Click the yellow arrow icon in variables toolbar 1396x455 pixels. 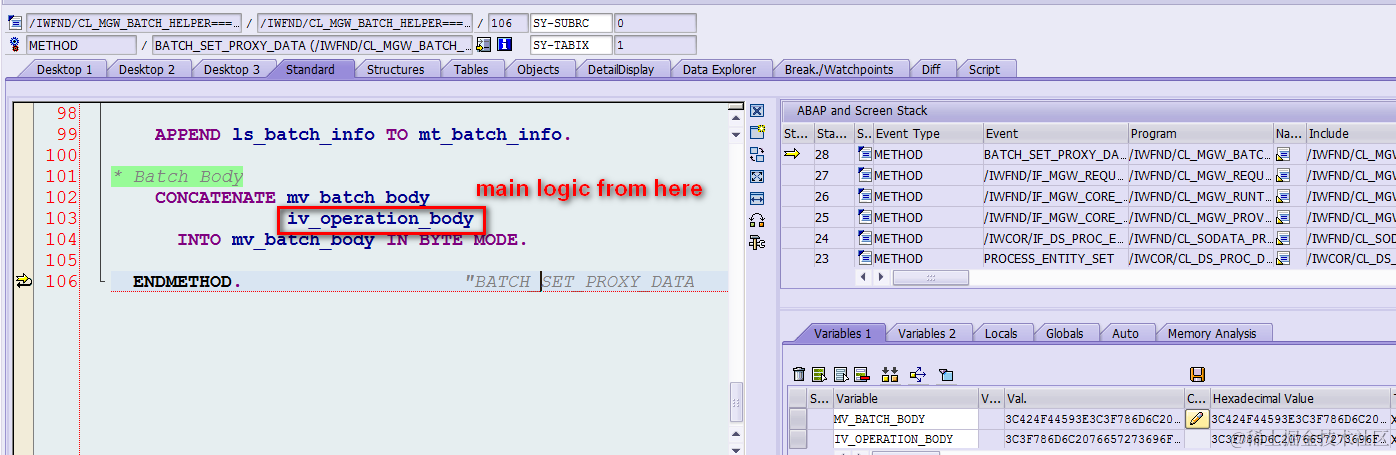[918, 374]
